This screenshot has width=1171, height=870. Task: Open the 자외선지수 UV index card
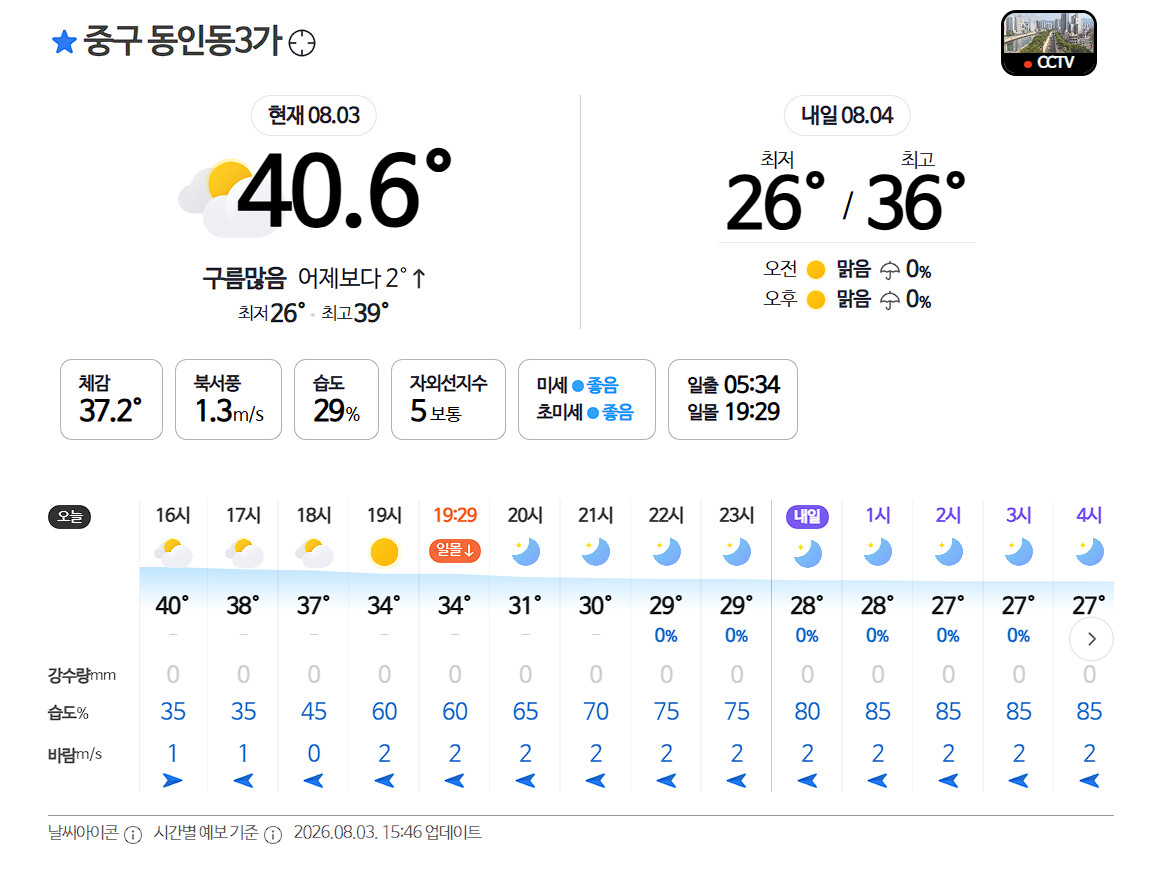pyautogui.click(x=448, y=399)
